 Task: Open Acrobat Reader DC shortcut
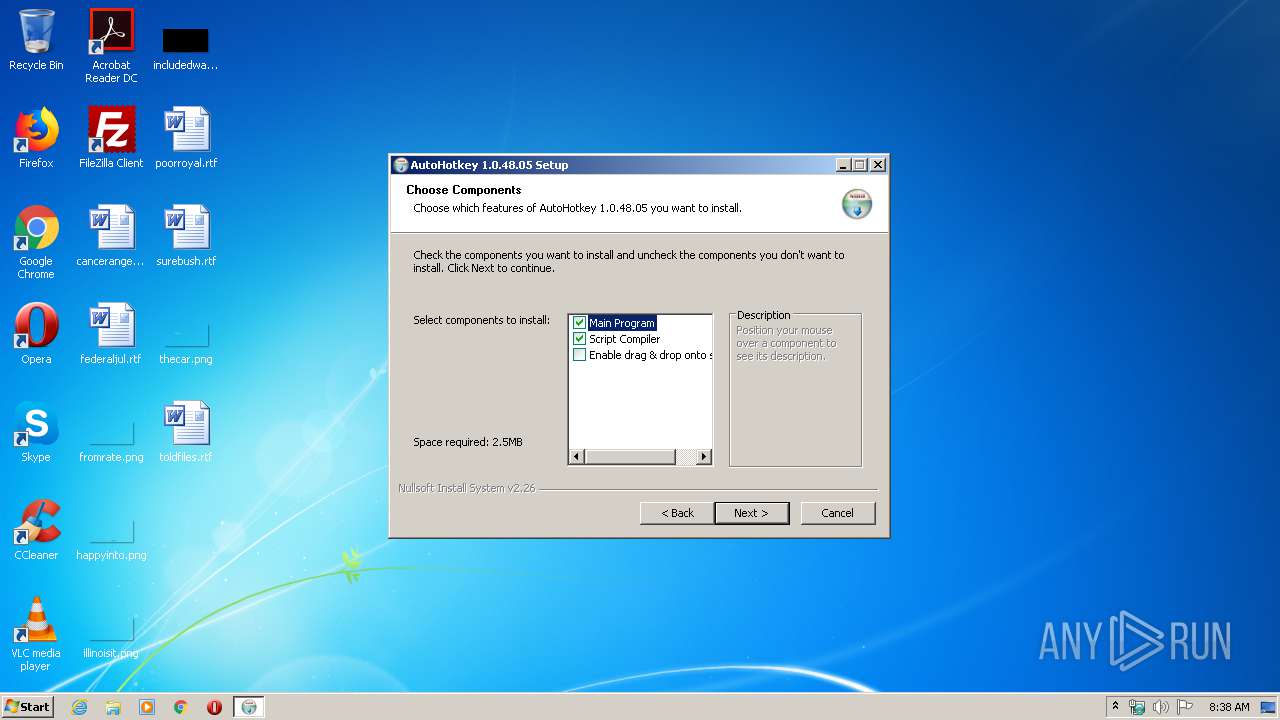point(111,45)
